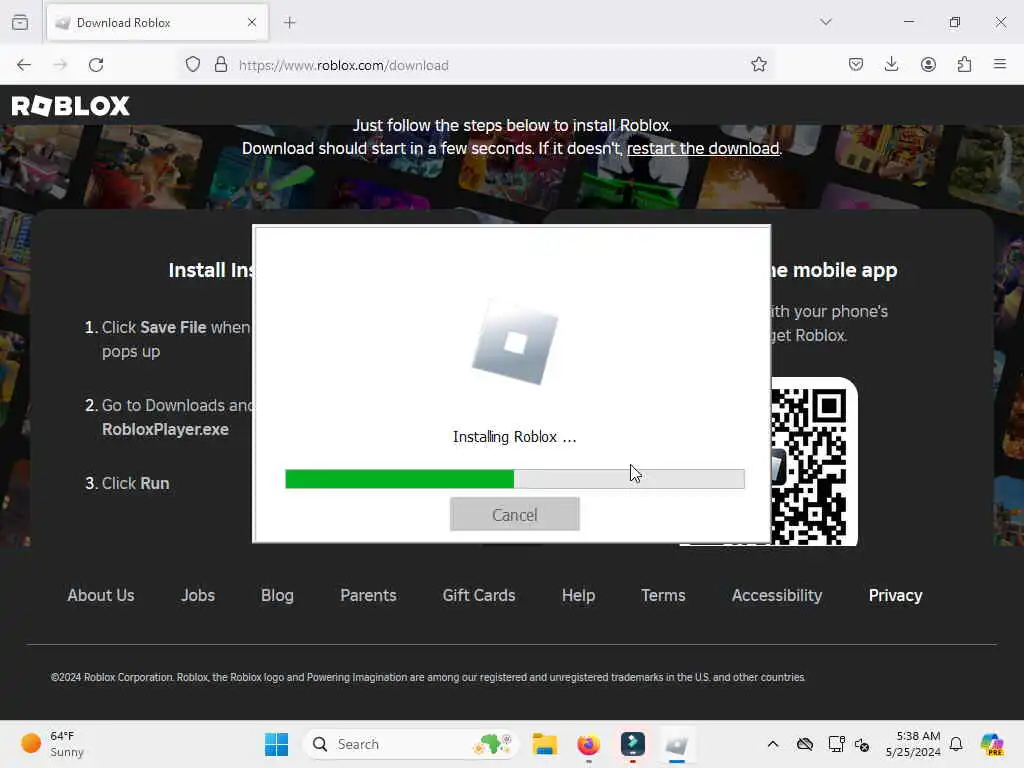Image resolution: width=1024 pixels, height=768 pixels.
Task: Go back to previous page
Action: tap(24, 65)
